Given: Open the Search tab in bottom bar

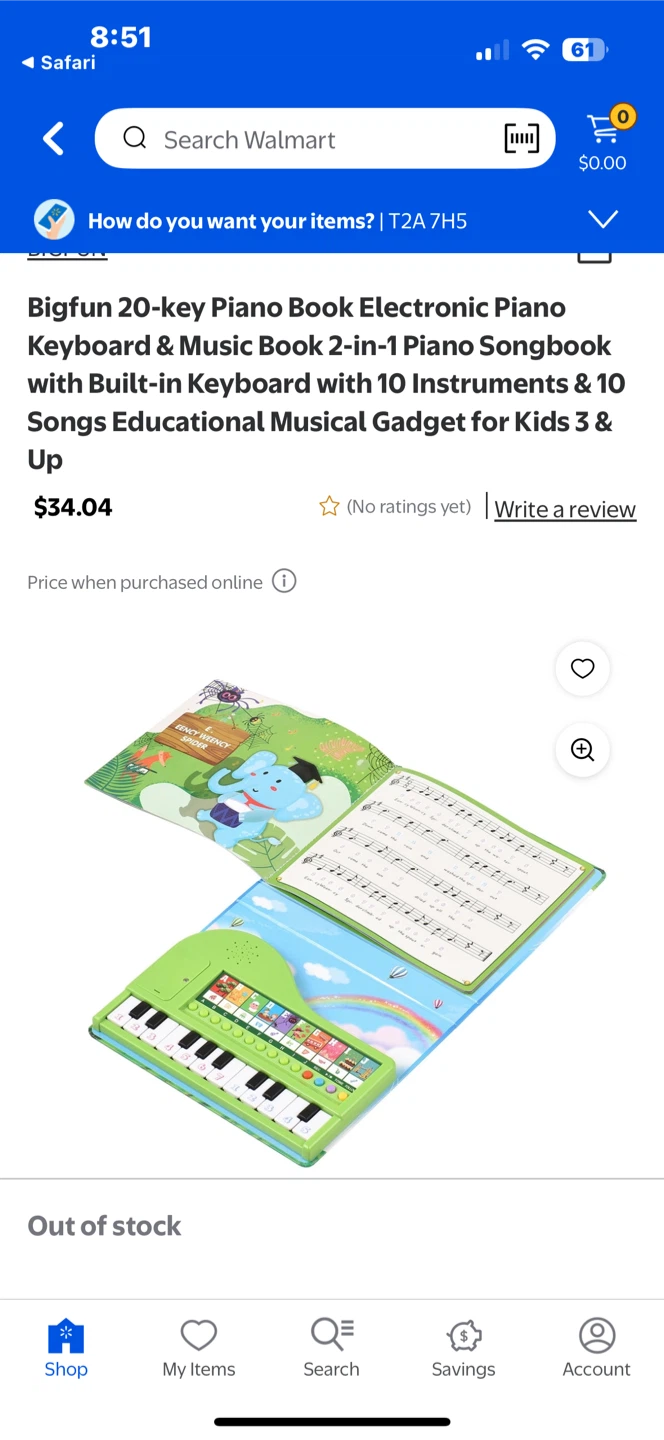Looking at the screenshot, I should [332, 1348].
